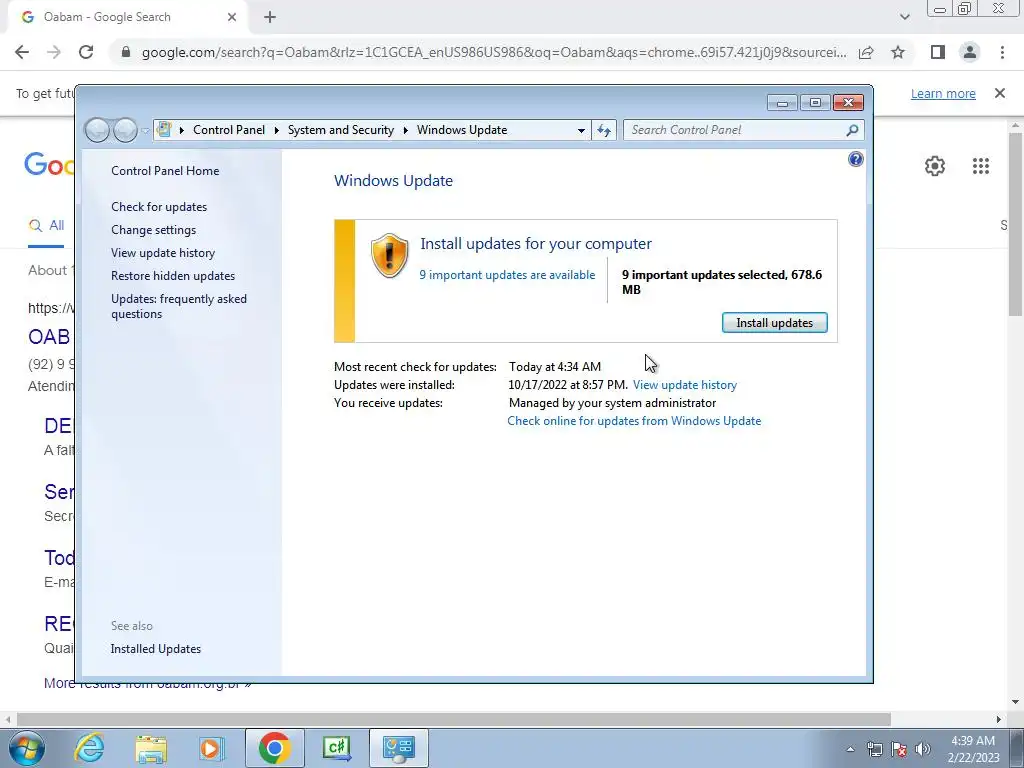The image size is (1024, 768).
Task: Open Windows Media Player from the taskbar
Action: tap(212, 748)
